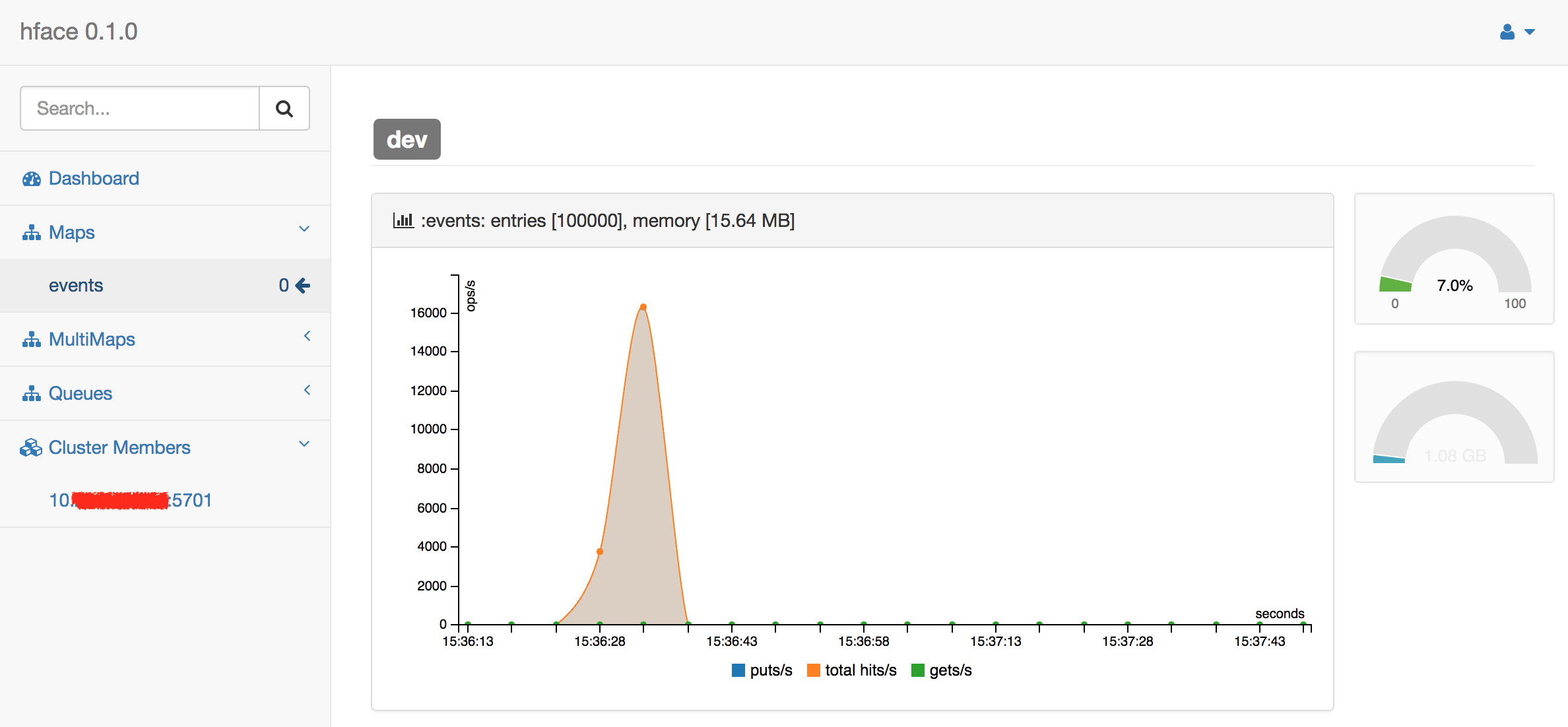This screenshot has height=727, width=1568.
Task: Open the Queues menu item
Action: [80, 393]
